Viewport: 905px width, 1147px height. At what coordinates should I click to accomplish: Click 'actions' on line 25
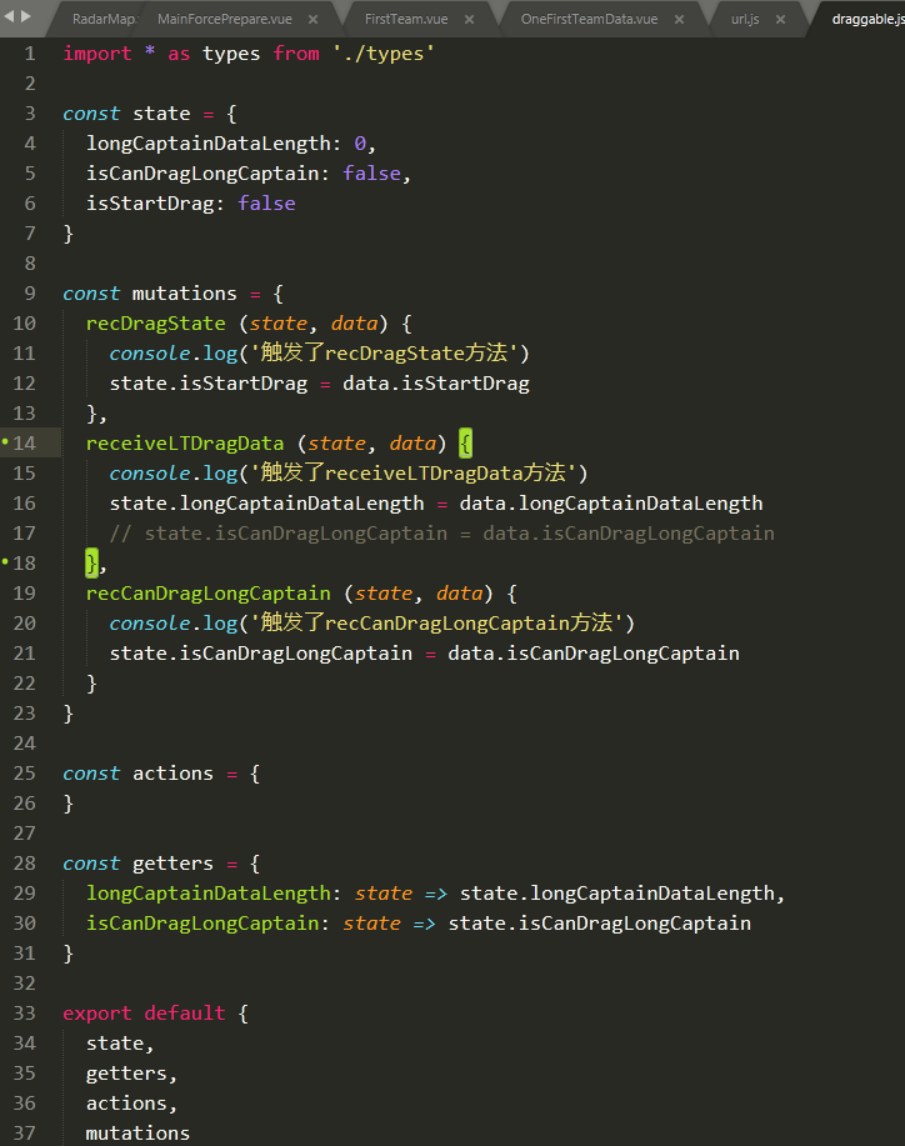173,773
